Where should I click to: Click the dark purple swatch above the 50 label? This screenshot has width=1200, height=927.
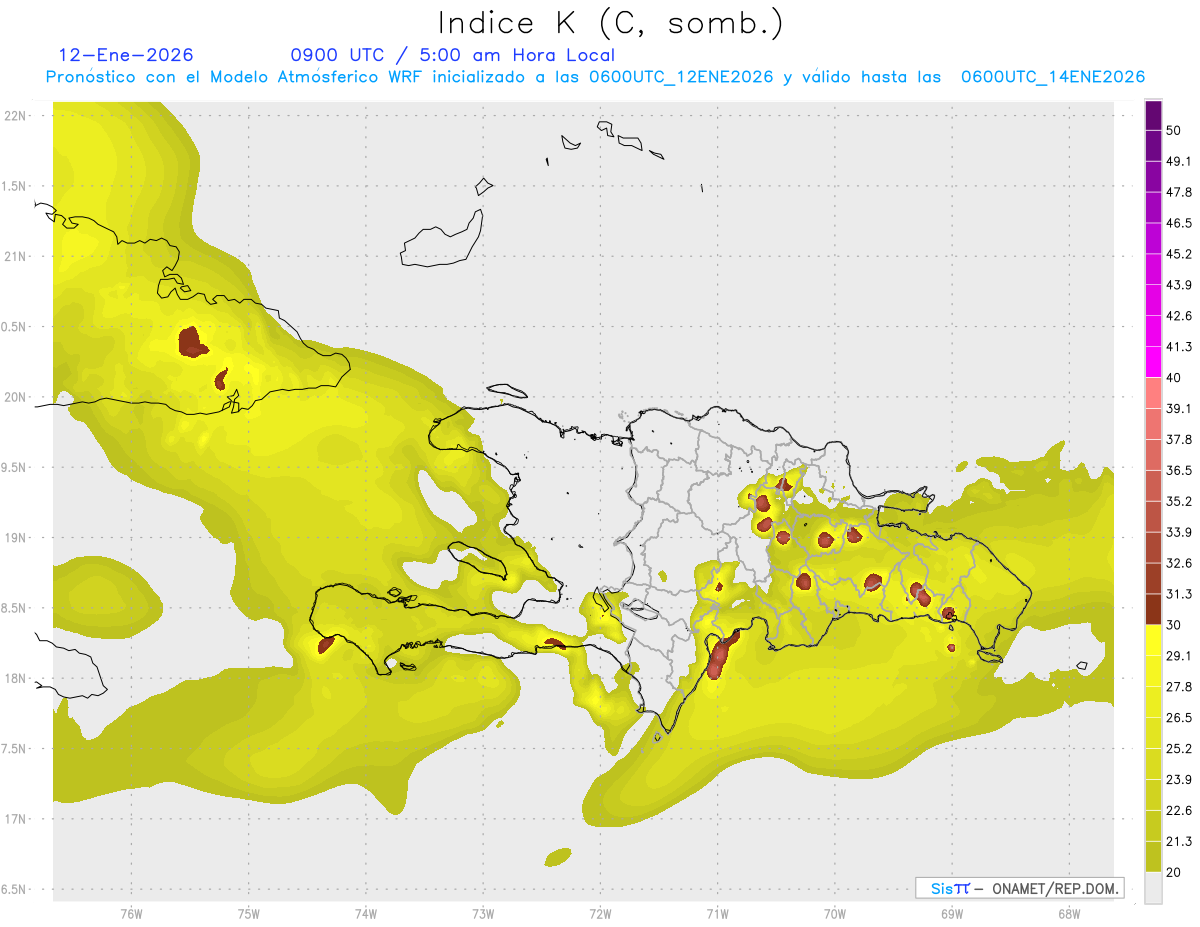1153,116
